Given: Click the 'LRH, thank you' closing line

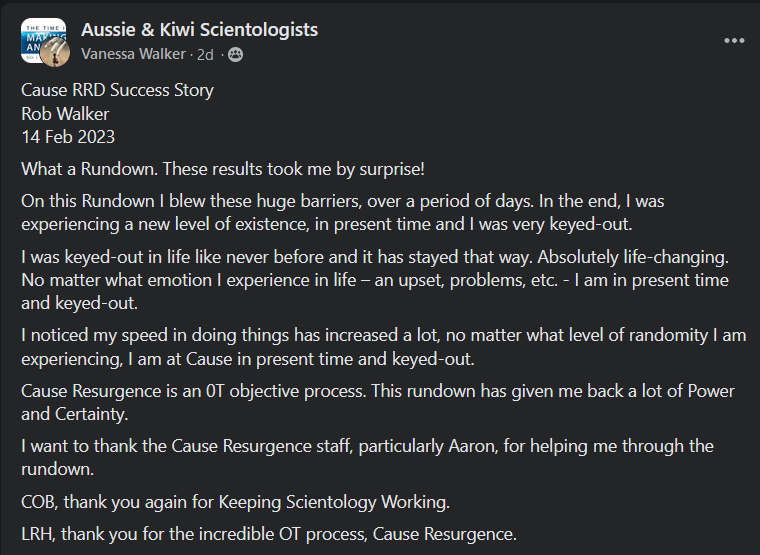Looking at the screenshot, I should tap(269, 534).
